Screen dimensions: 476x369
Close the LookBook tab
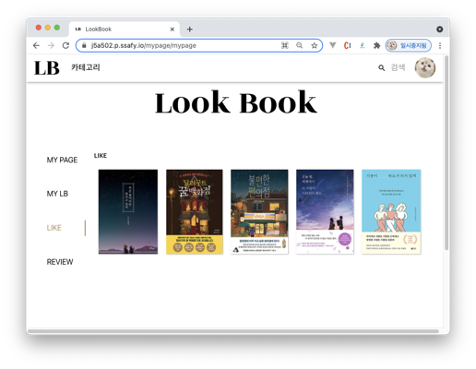[x=172, y=29]
